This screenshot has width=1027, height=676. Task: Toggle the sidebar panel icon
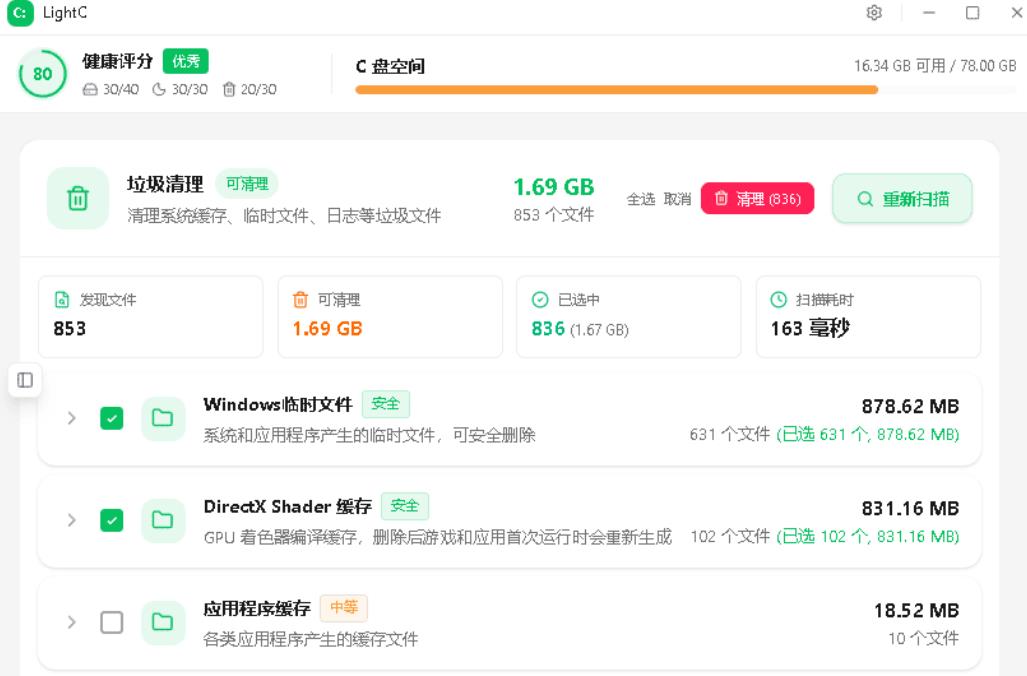(x=25, y=380)
